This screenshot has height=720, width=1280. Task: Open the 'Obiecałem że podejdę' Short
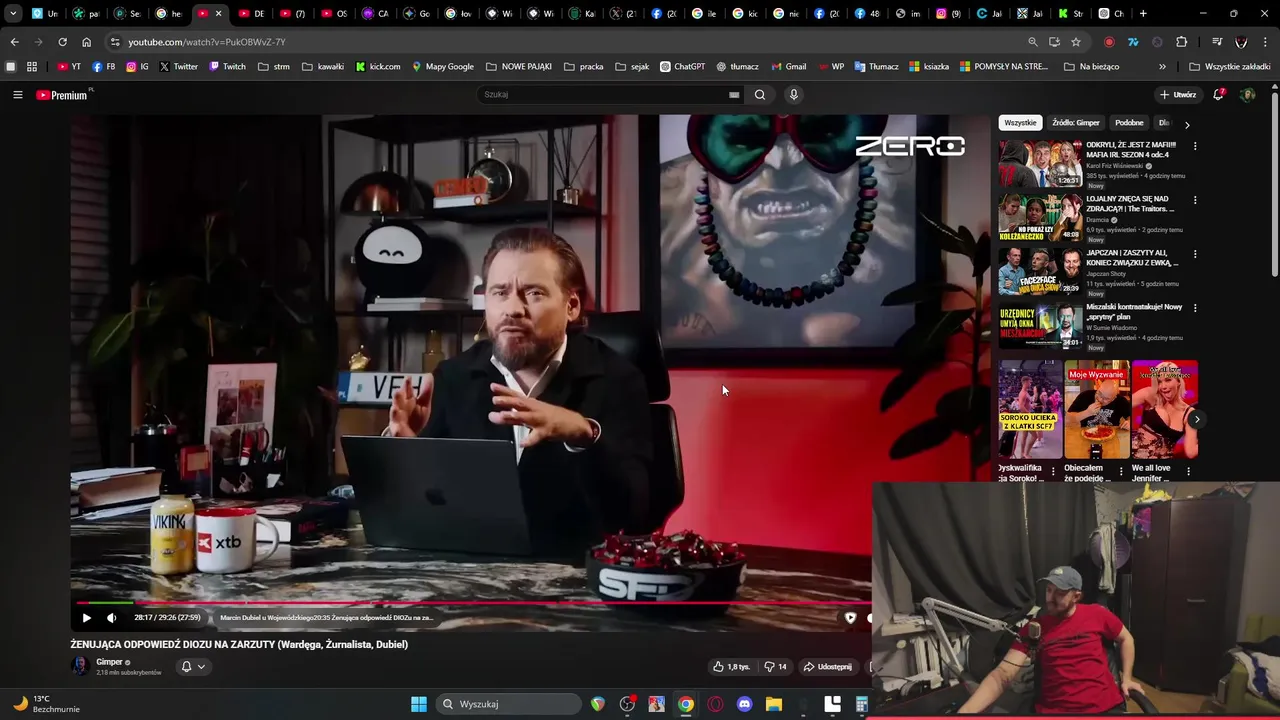point(1097,410)
